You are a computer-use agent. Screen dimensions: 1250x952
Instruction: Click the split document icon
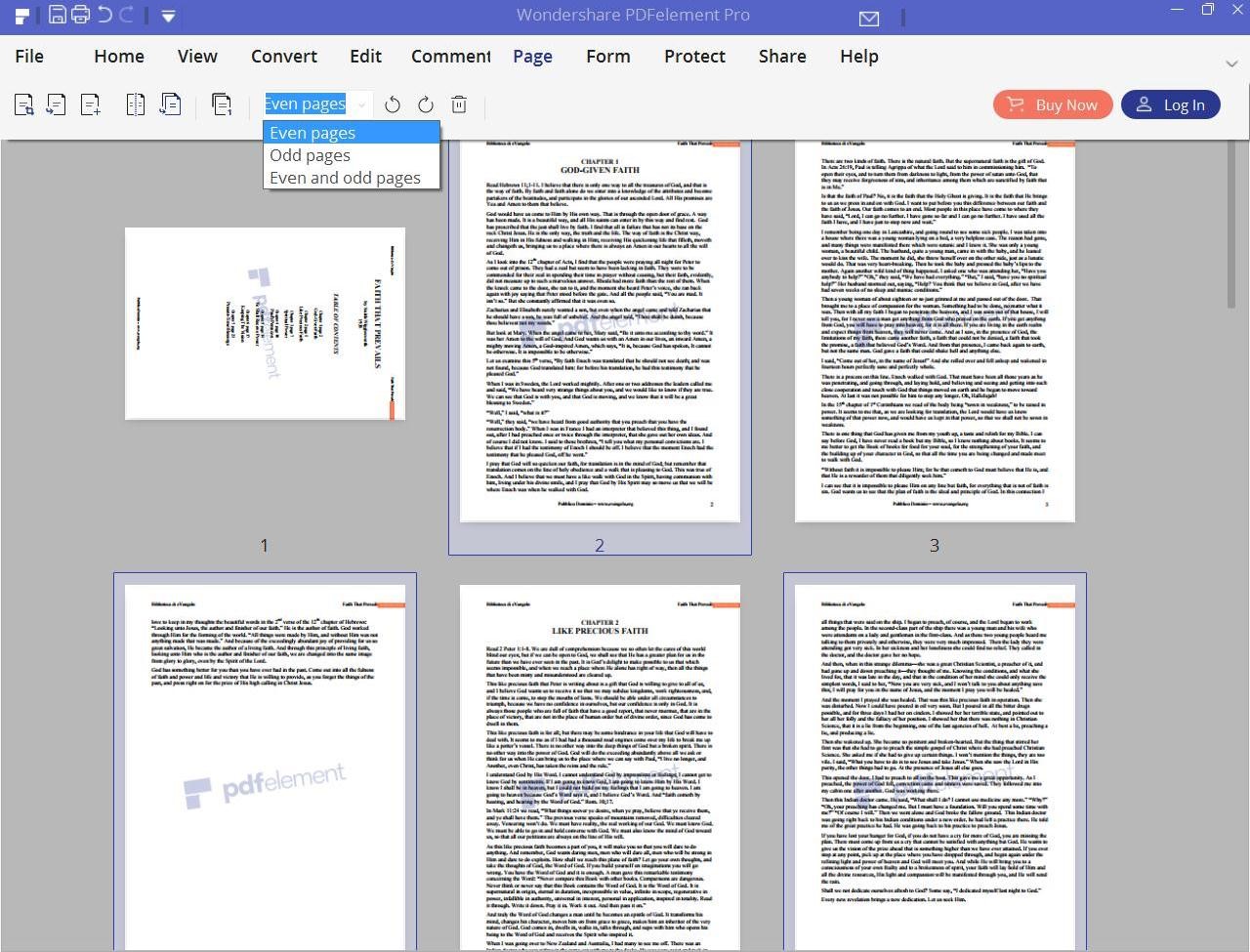click(x=136, y=103)
